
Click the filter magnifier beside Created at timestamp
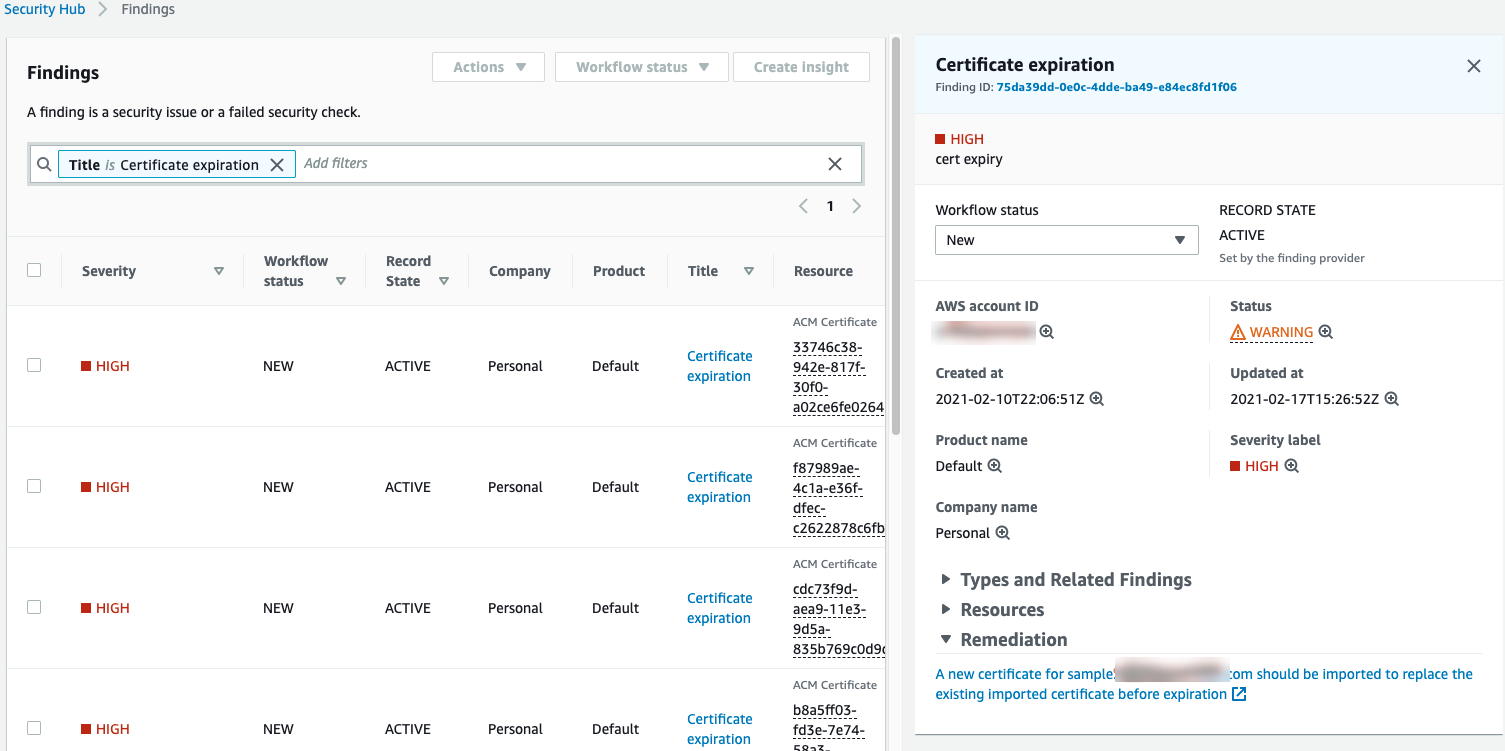tap(1097, 398)
